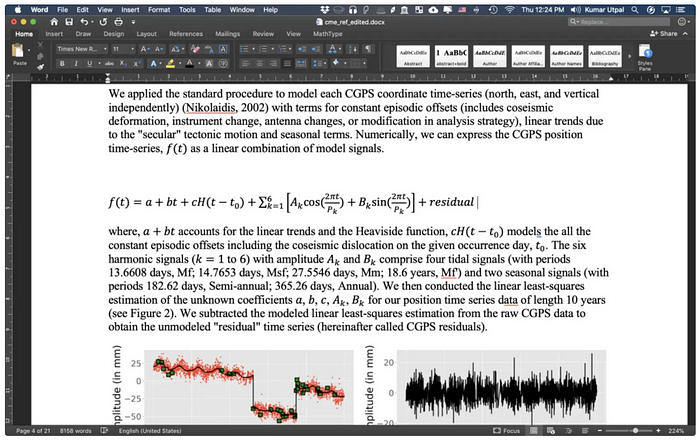
Task: Click the font color A swatch
Action: click(190, 64)
